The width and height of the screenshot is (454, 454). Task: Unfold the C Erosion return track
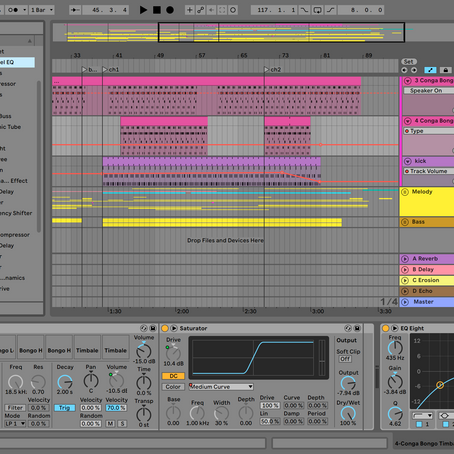coord(405,280)
